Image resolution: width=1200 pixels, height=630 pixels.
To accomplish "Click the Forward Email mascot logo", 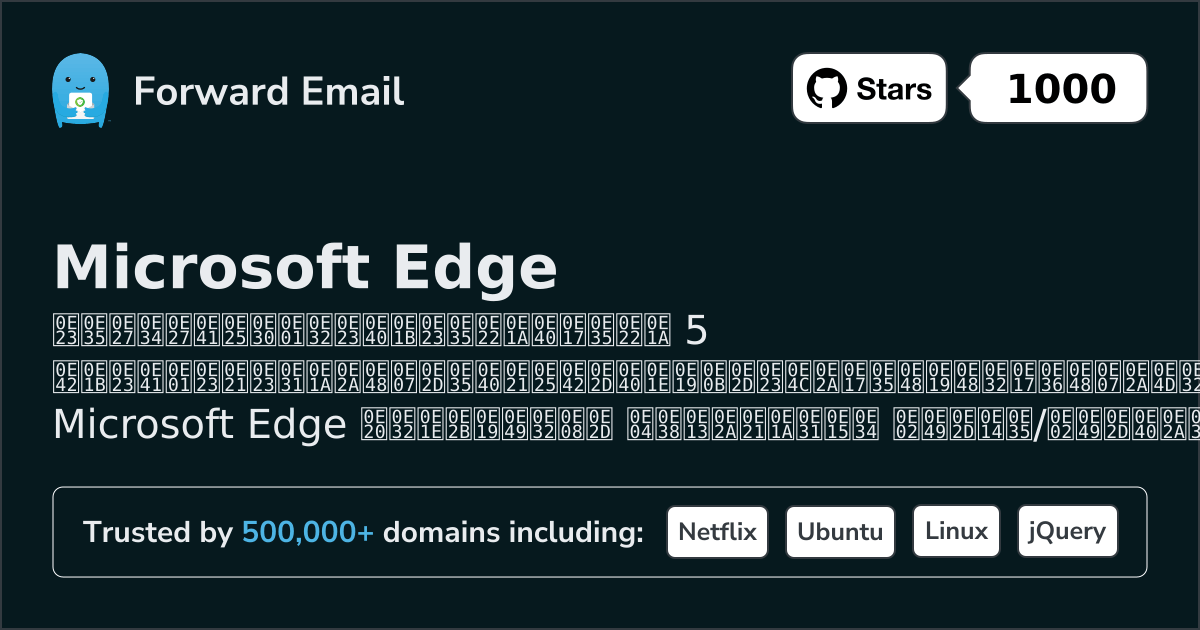I will click(x=79, y=91).
